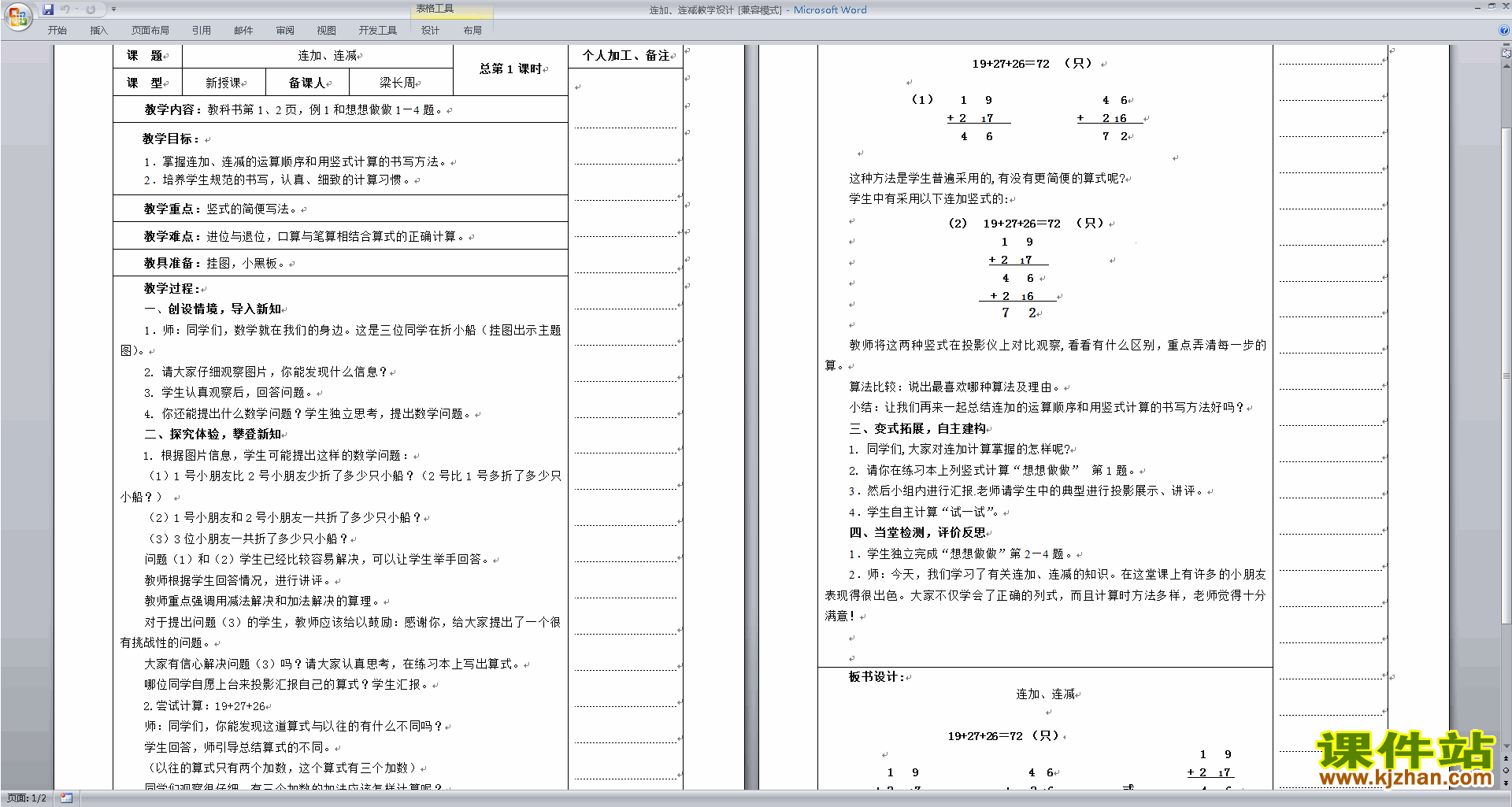Click vertical scrollbar up arrow
Viewport: 1512px width, 807px height.
(1506, 65)
